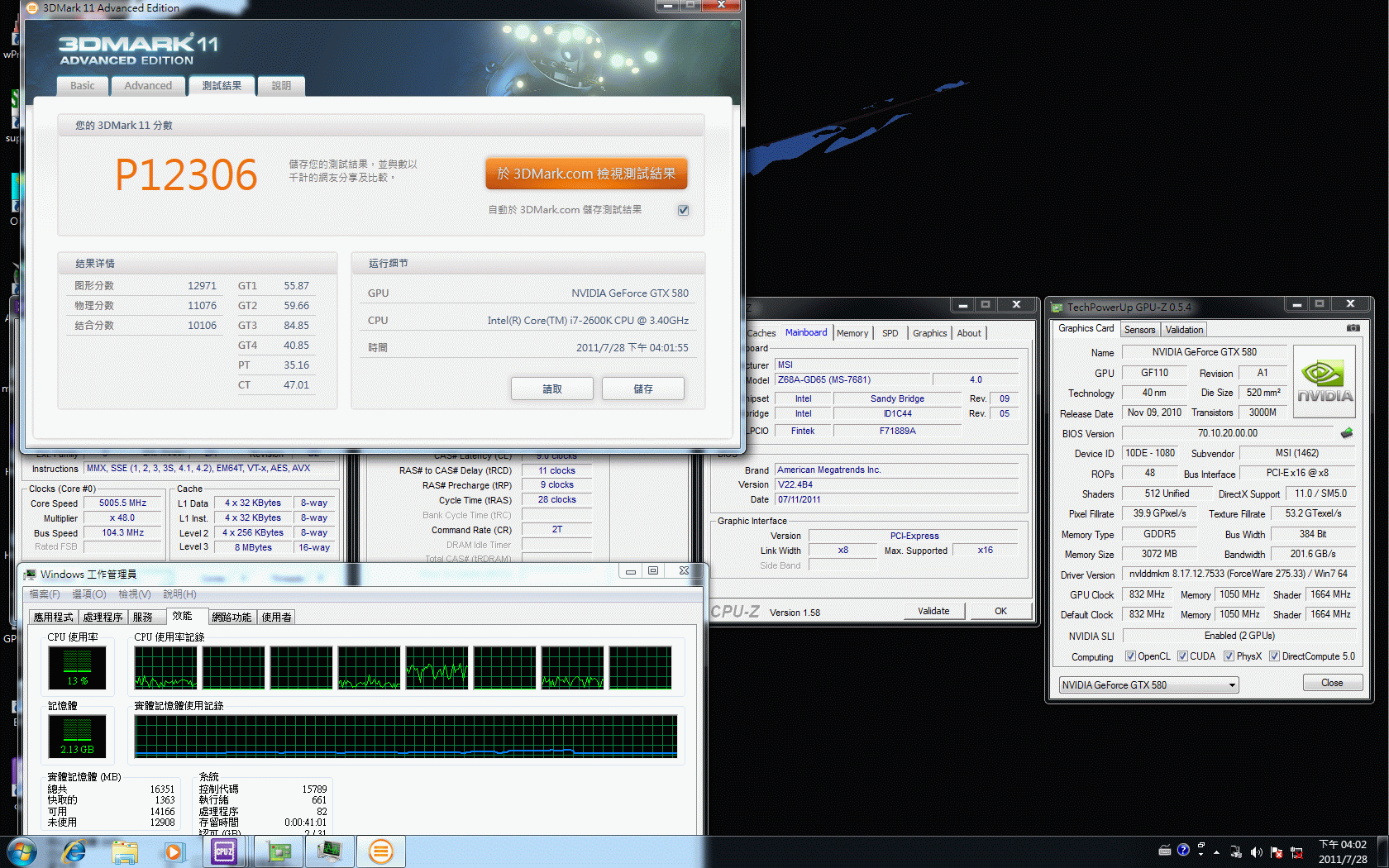
Task: Expand hidden tray icons arrow
Action: tap(1216, 852)
